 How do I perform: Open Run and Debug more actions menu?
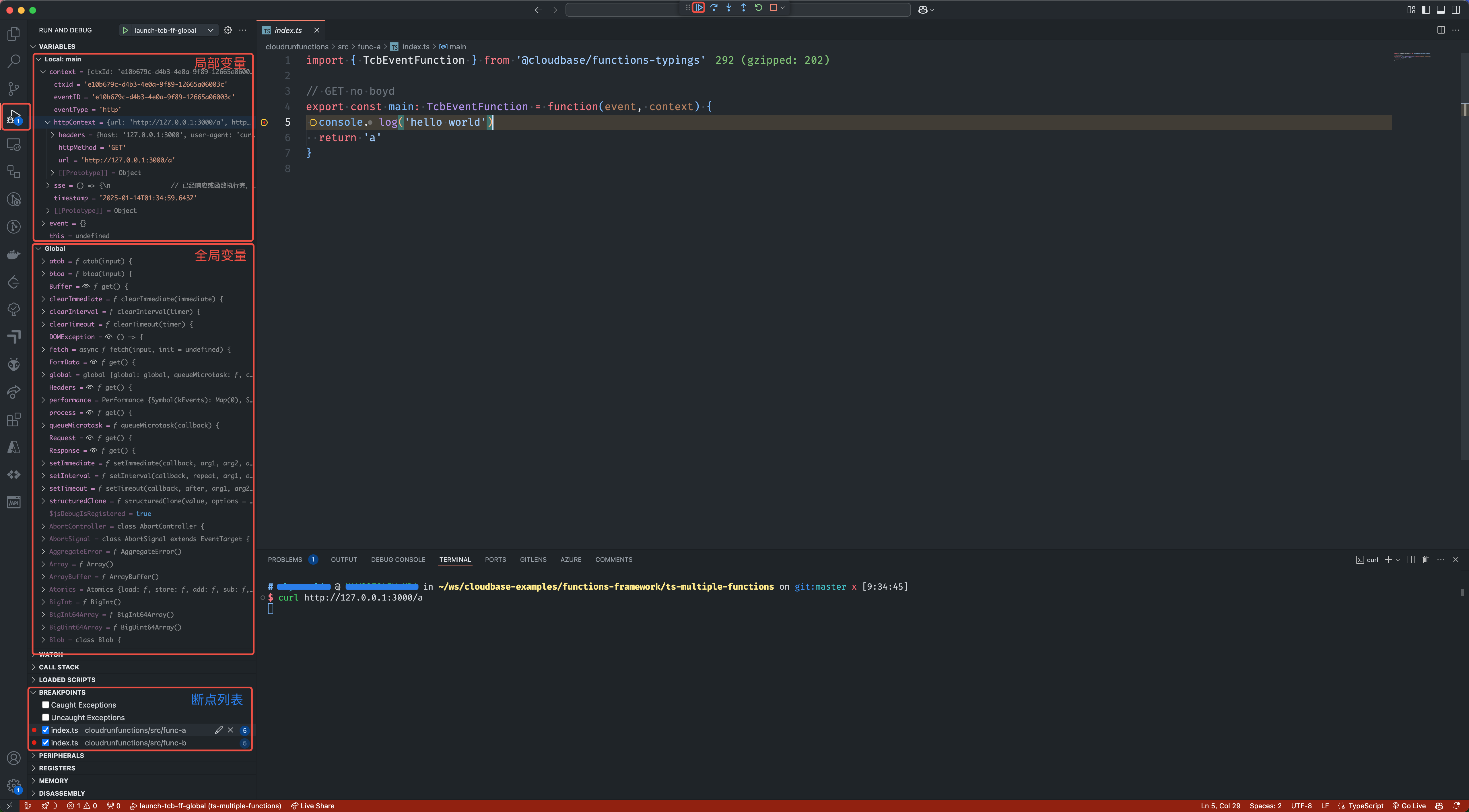tap(243, 30)
